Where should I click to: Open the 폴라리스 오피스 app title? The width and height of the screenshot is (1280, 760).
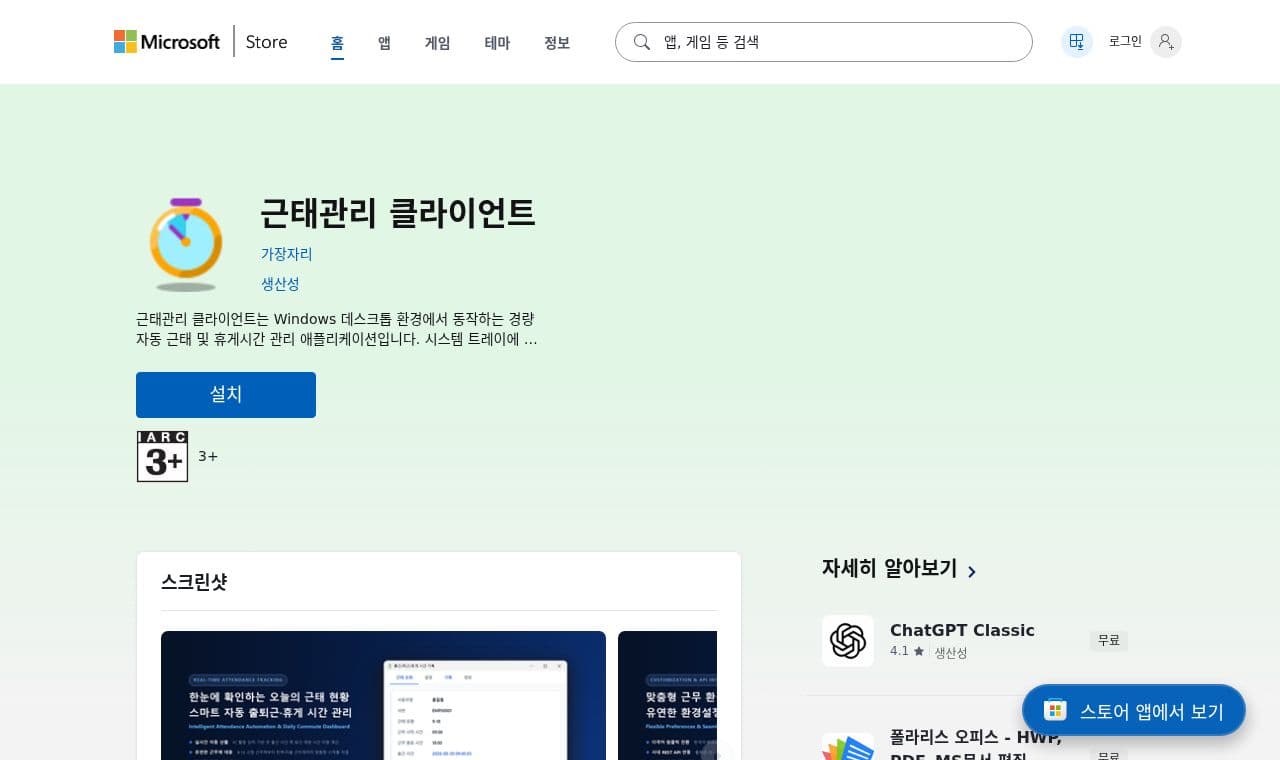click(976, 747)
